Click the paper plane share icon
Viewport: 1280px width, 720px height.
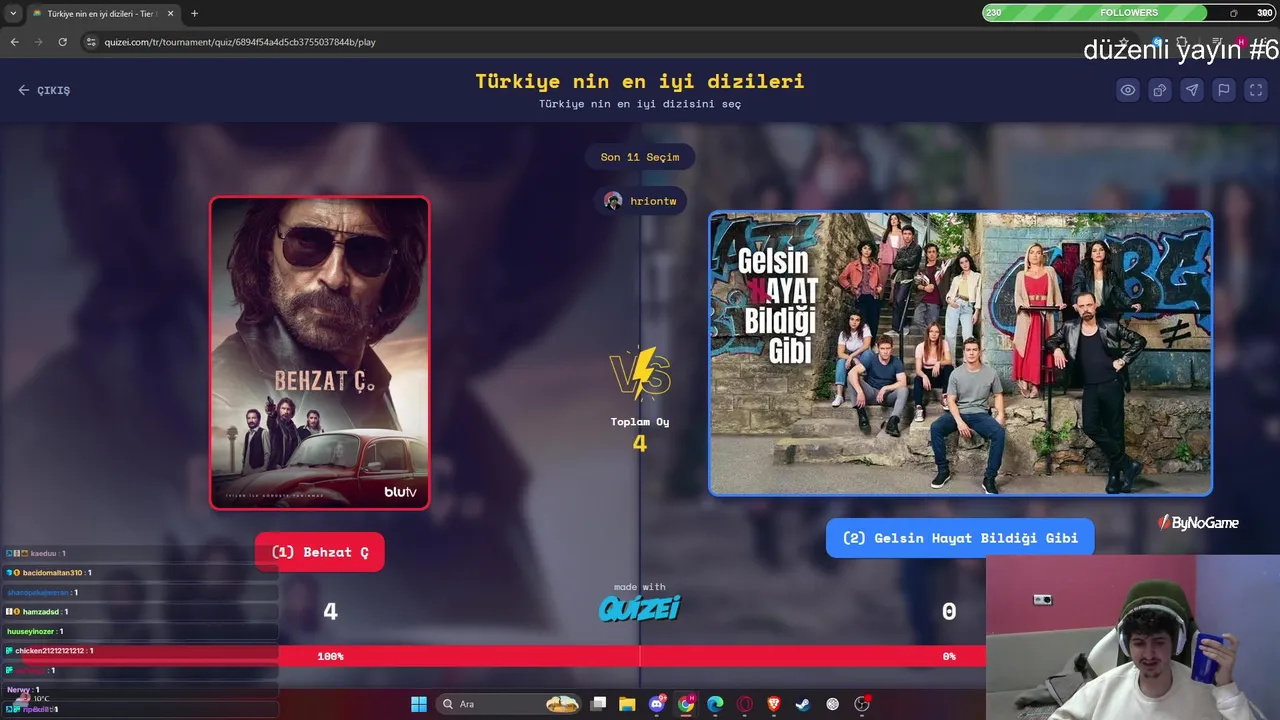1192,90
